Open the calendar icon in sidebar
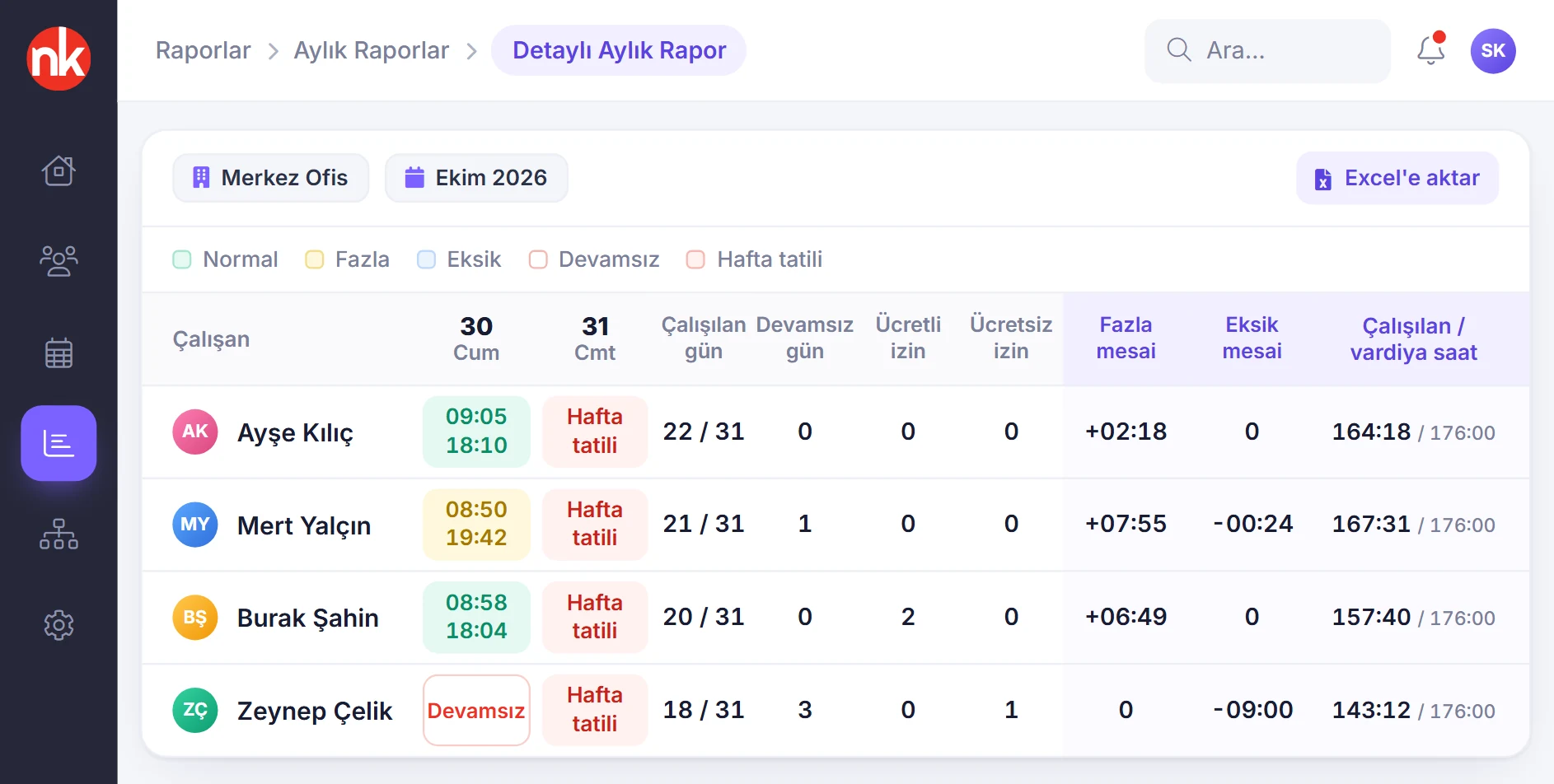The width and height of the screenshot is (1554, 784). click(x=59, y=352)
